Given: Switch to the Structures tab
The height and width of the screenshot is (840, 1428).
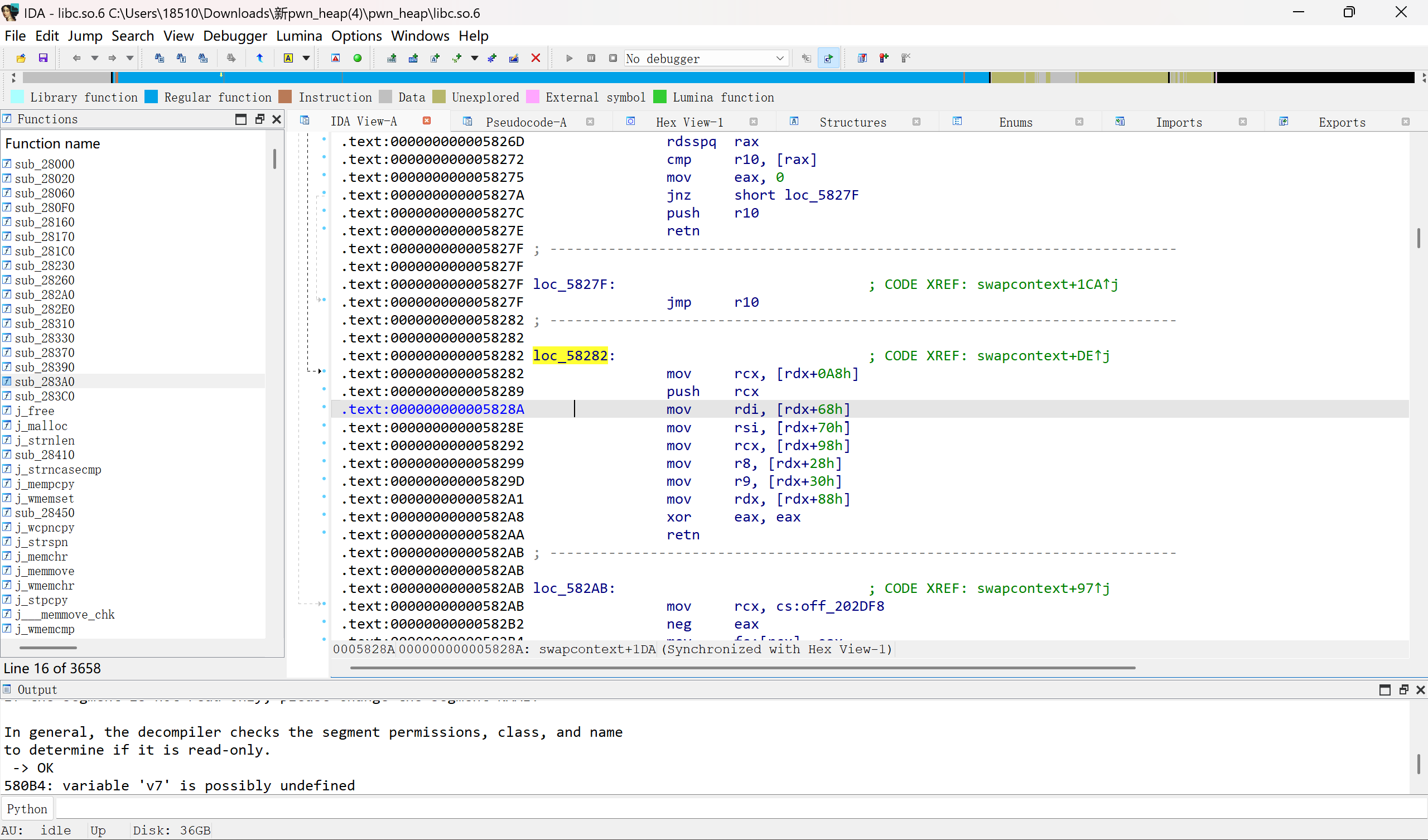Looking at the screenshot, I should coord(853,122).
